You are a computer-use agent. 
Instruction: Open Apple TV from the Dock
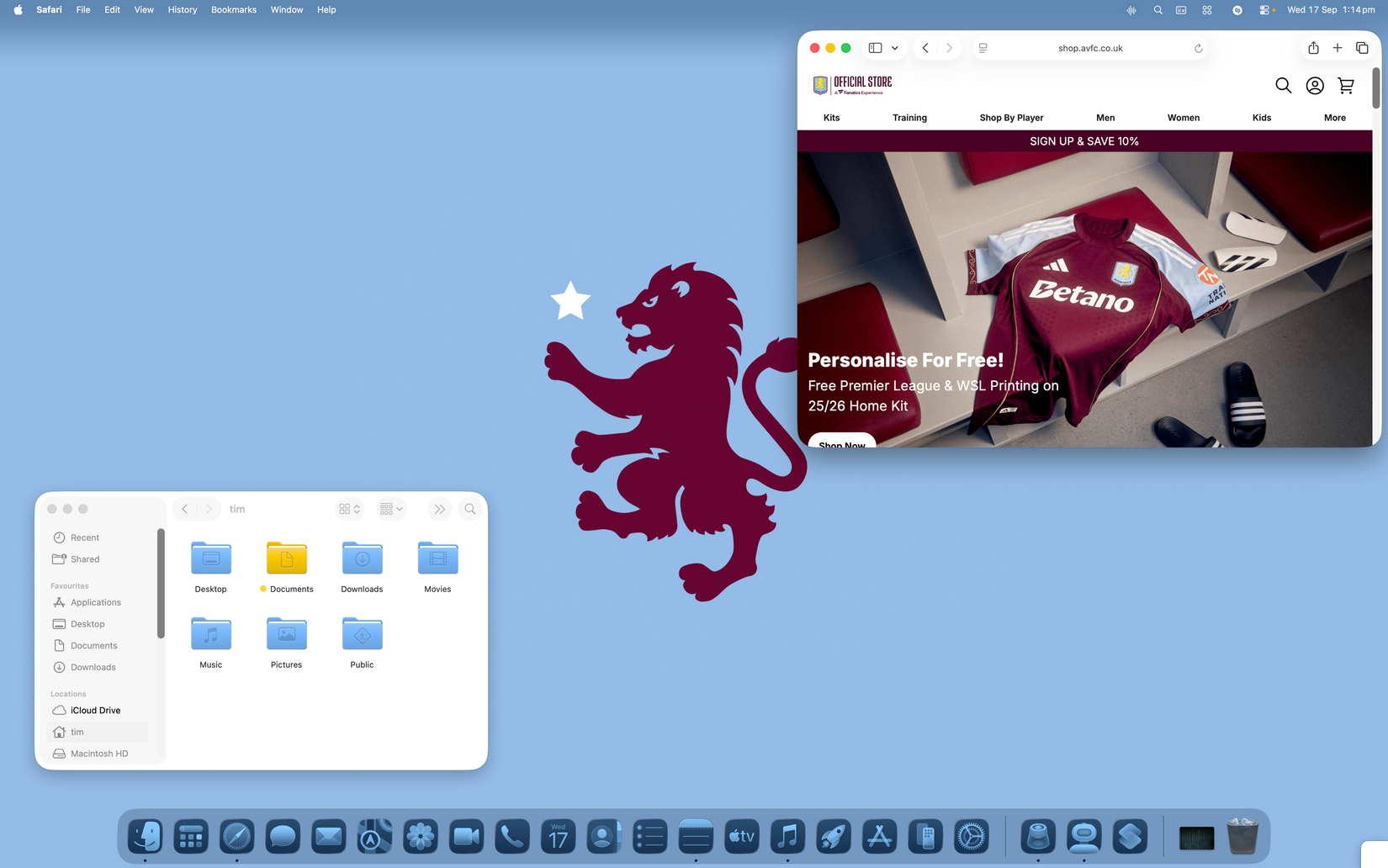coord(742,837)
